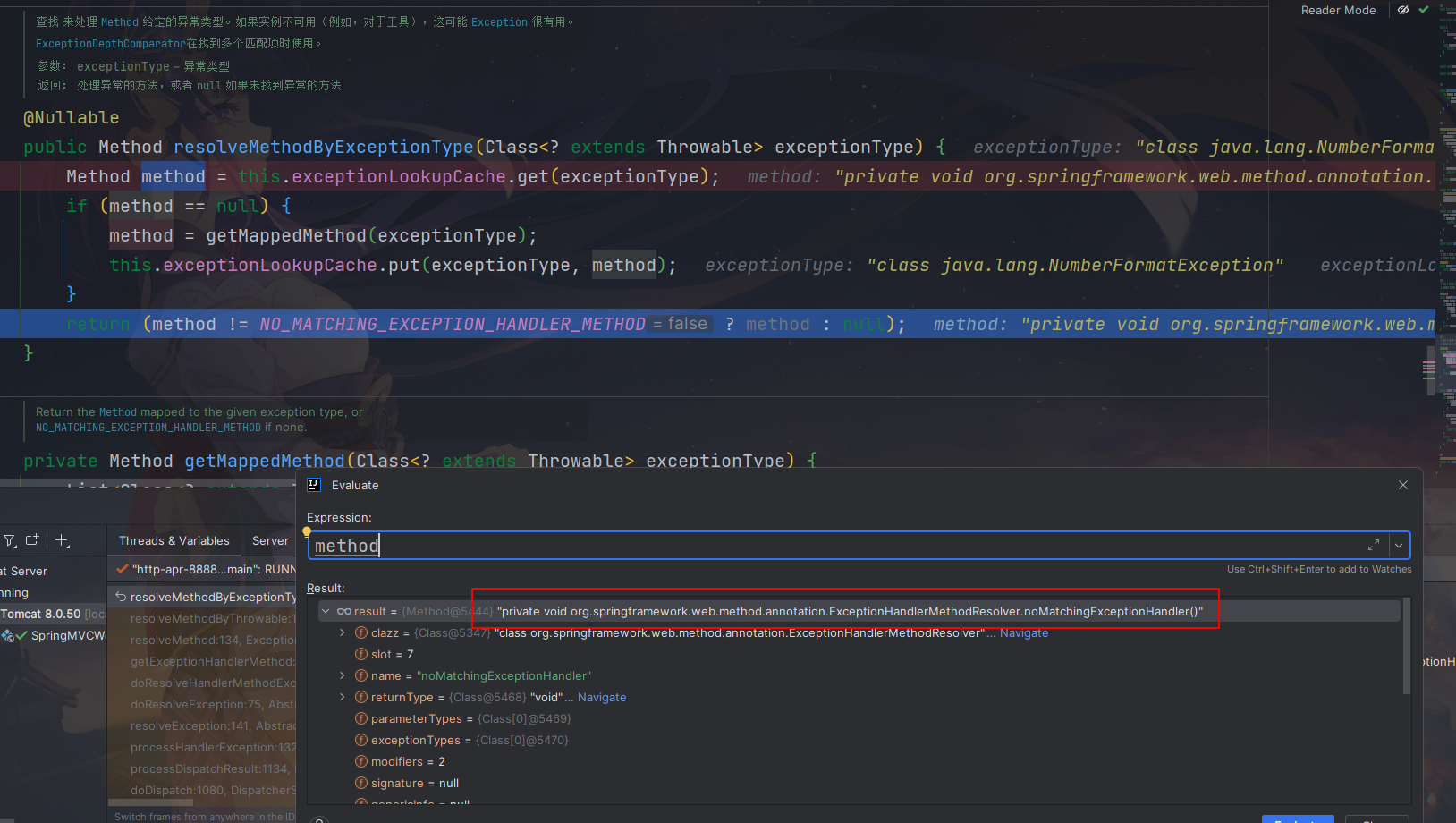This screenshot has width=1456, height=823.
Task: Click the Evaluate button
Action: (1298, 819)
